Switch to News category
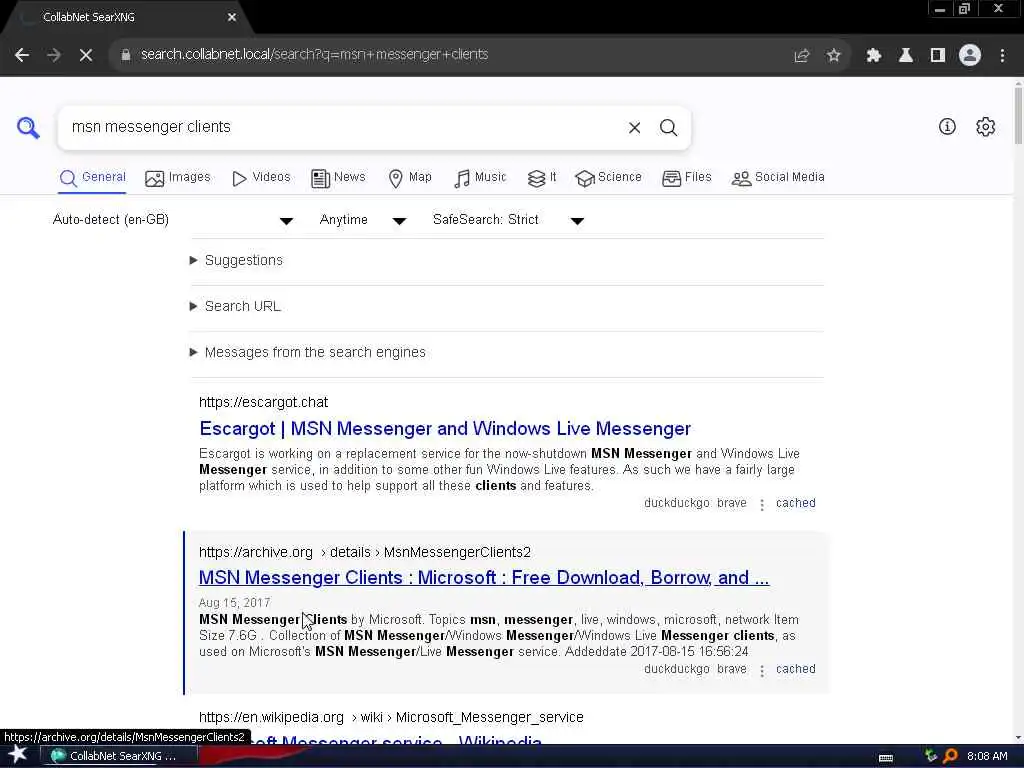 [338, 178]
